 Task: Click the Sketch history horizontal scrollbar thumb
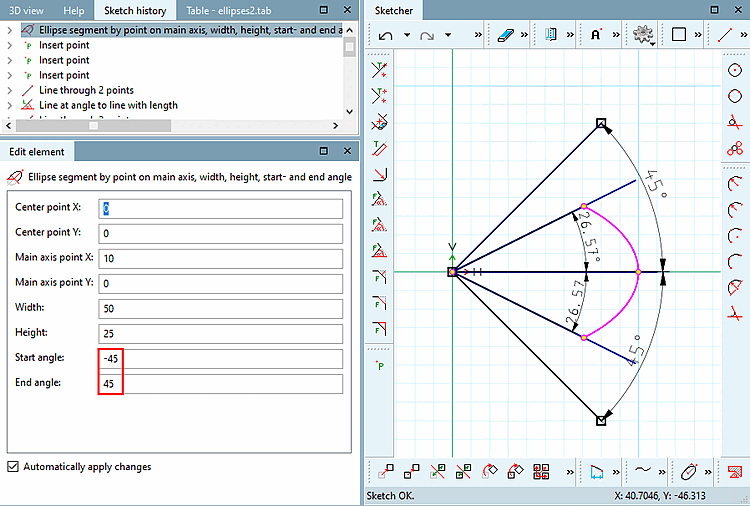coord(93,126)
